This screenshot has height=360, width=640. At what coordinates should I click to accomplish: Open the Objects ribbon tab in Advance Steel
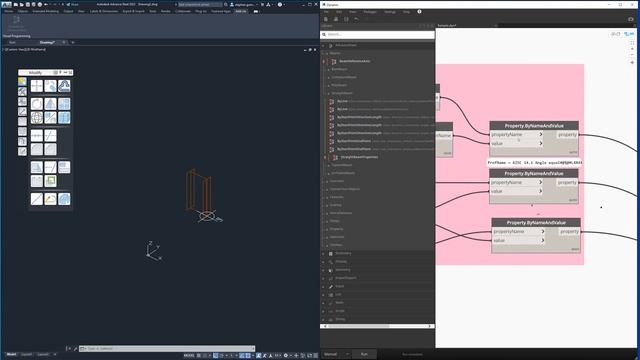23,11
